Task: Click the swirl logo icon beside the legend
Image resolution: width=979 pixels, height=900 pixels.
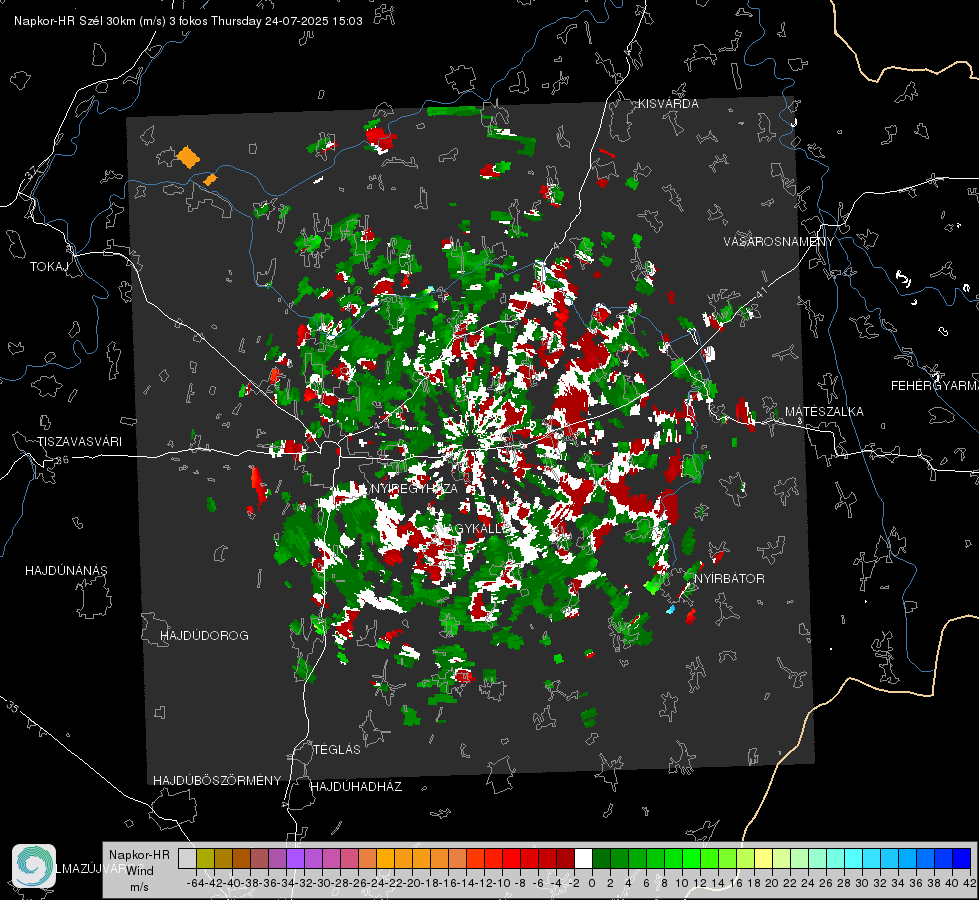Action: point(34,866)
